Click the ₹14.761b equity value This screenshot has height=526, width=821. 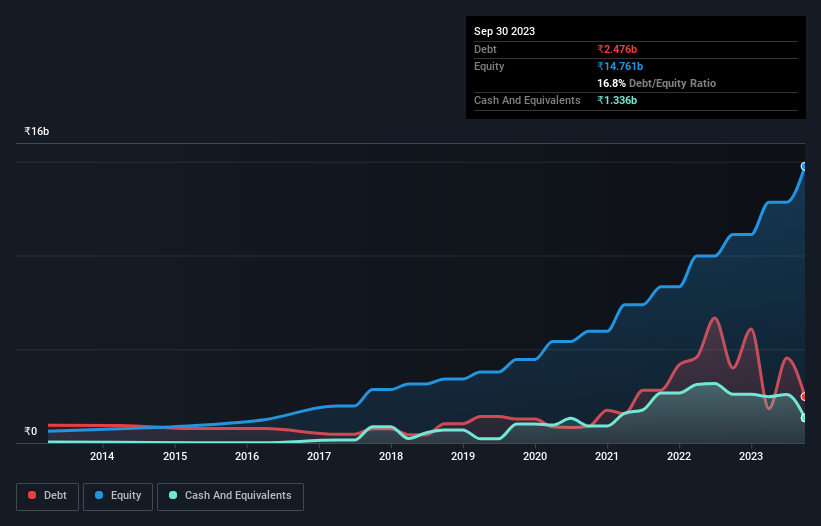(620, 66)
